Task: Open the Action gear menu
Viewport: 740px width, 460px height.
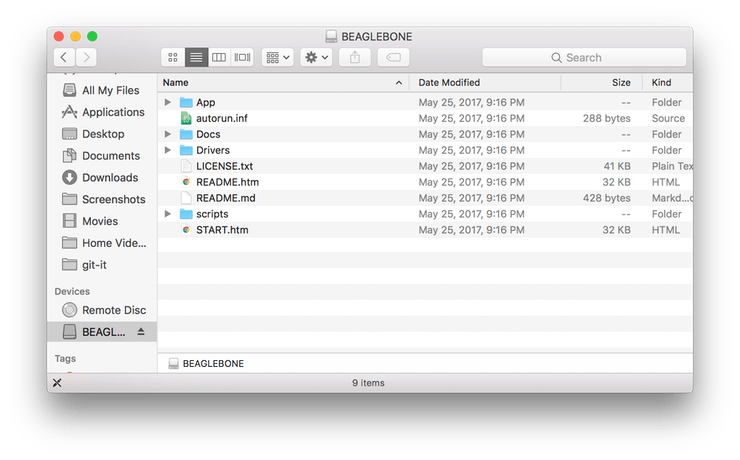Action: (316, 58)
